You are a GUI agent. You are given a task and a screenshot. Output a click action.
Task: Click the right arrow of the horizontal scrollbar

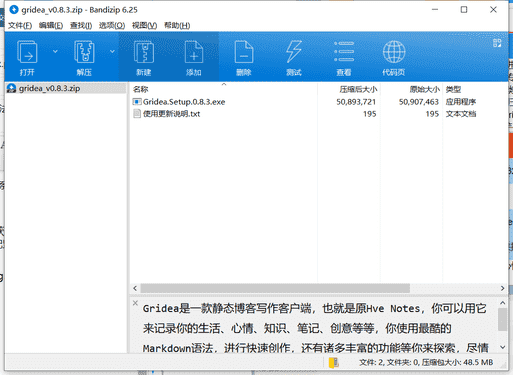click(502, 288)
